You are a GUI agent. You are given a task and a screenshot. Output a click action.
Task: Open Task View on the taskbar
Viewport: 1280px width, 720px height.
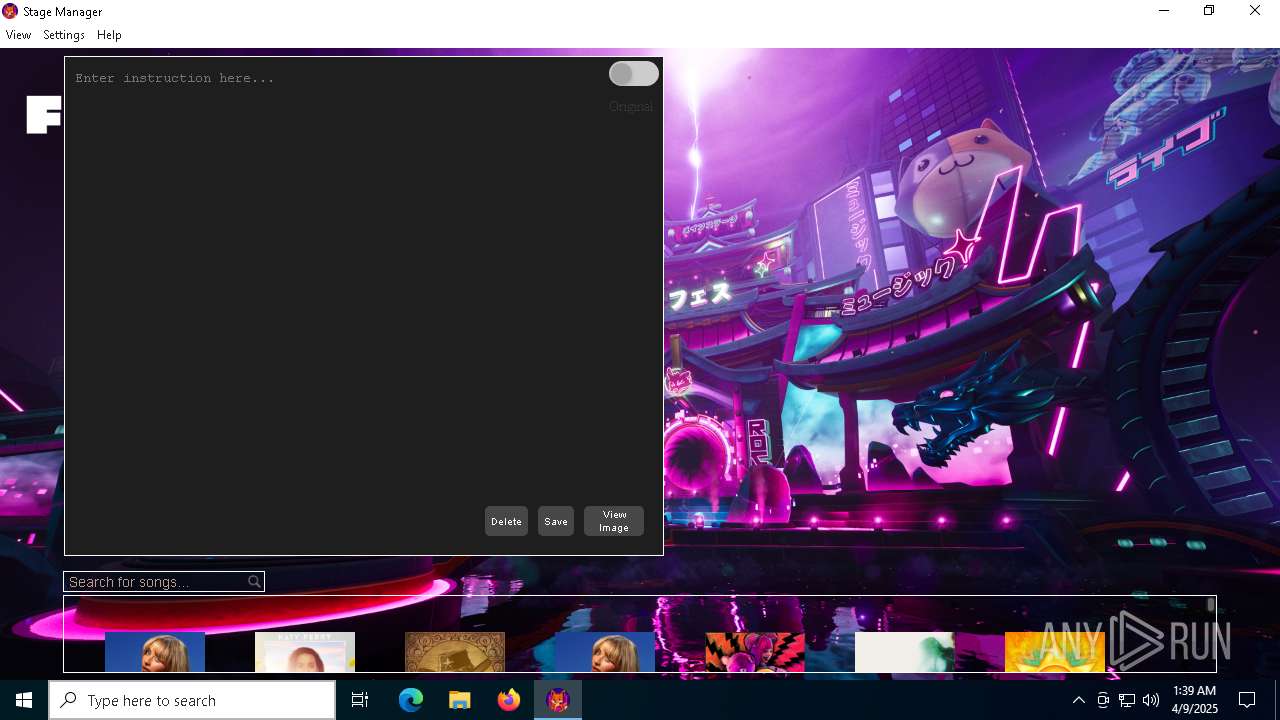click(x=360, y=700)
